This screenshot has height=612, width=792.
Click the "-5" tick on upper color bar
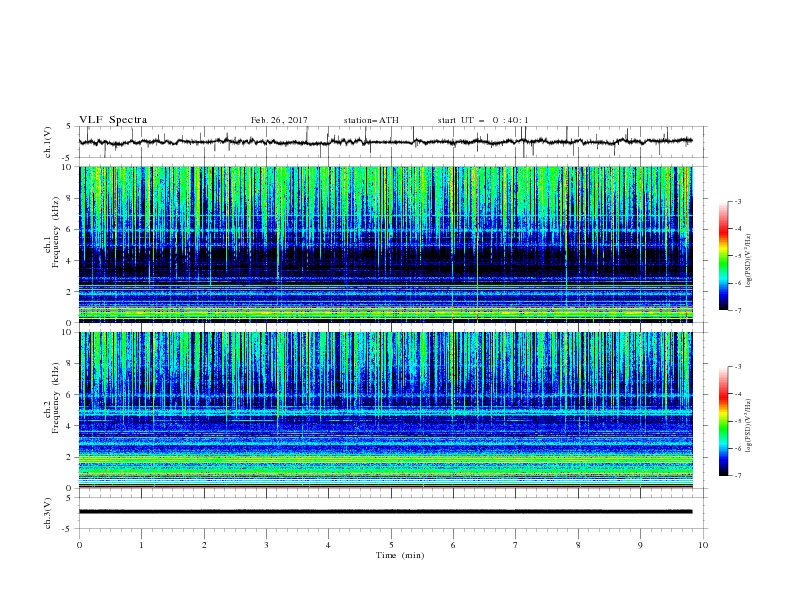[737, 256]
